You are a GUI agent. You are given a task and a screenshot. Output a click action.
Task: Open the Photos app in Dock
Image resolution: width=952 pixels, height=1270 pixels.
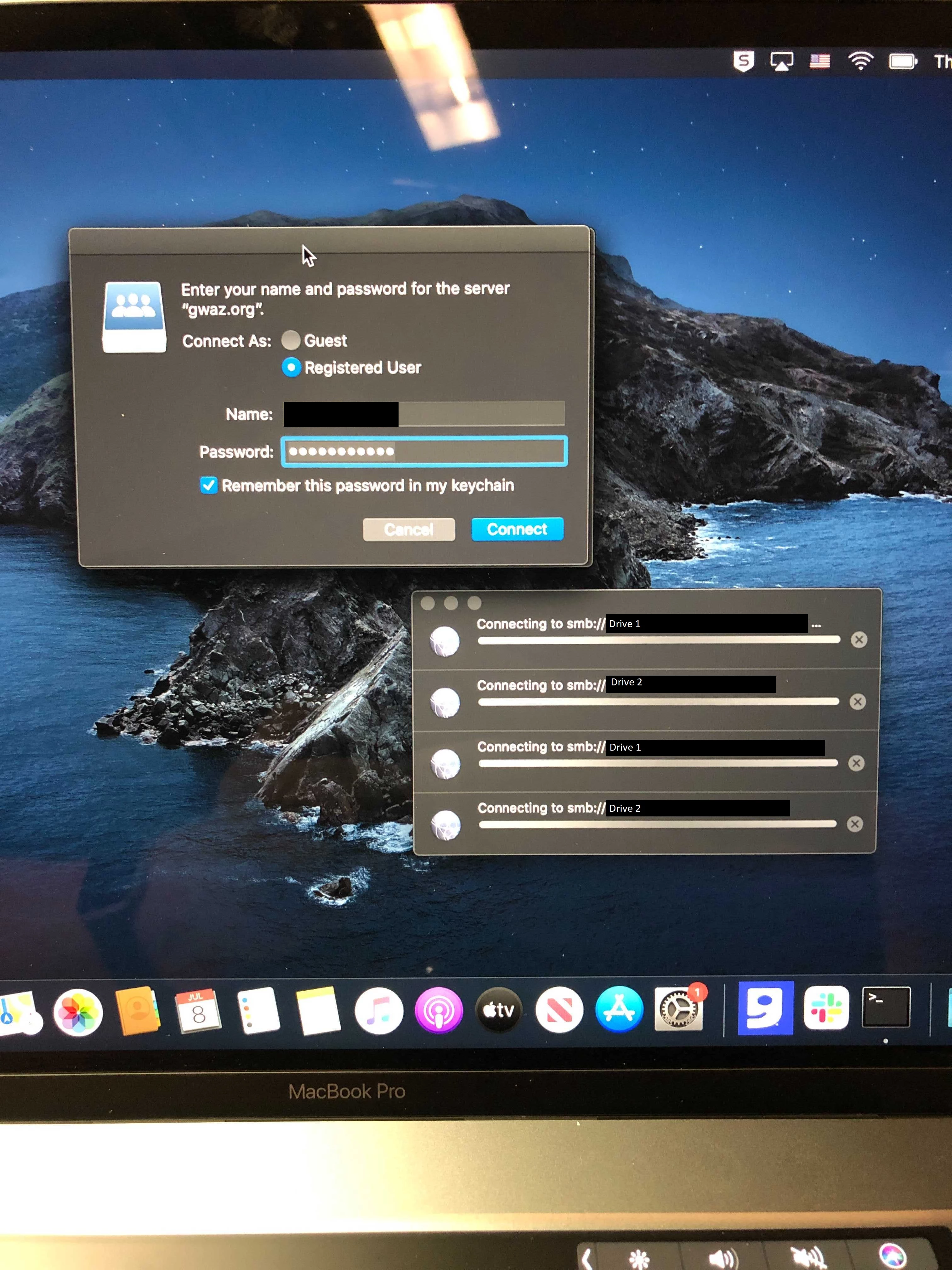point(78,1012)
